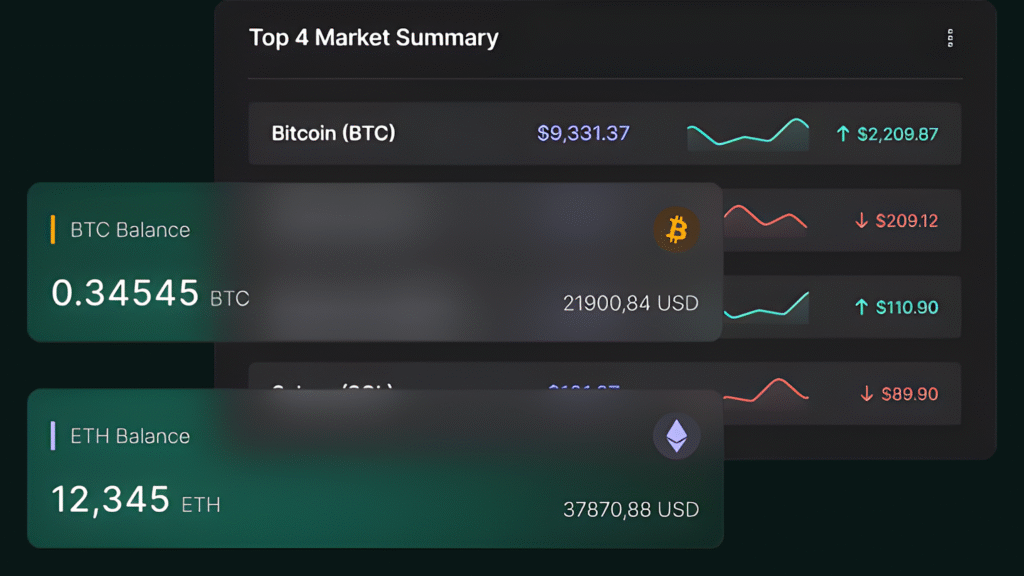Click the red sparkline in second market row

(764, 217)
